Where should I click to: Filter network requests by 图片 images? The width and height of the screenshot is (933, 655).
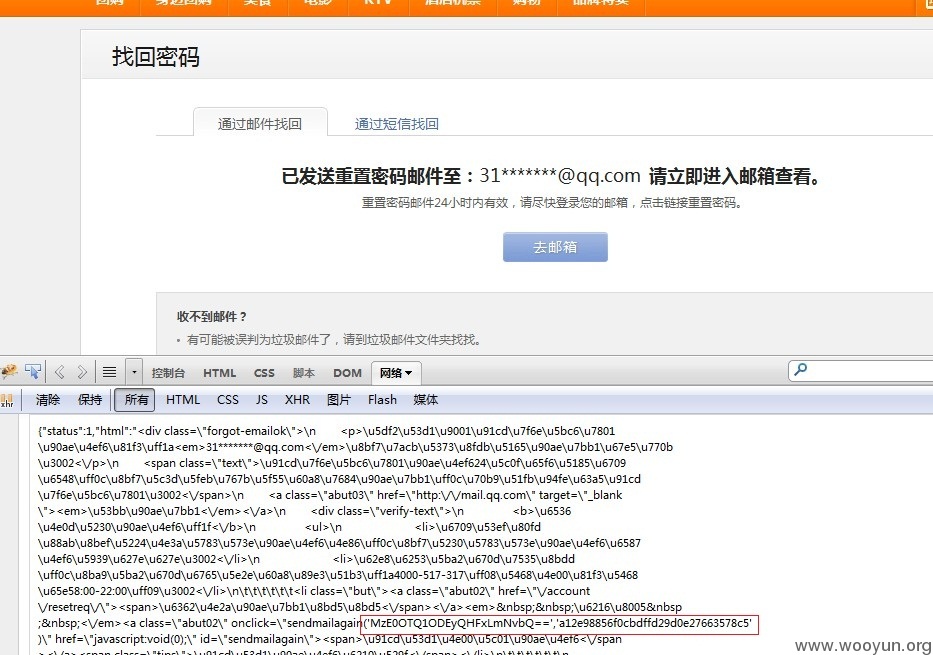(339, 400)
